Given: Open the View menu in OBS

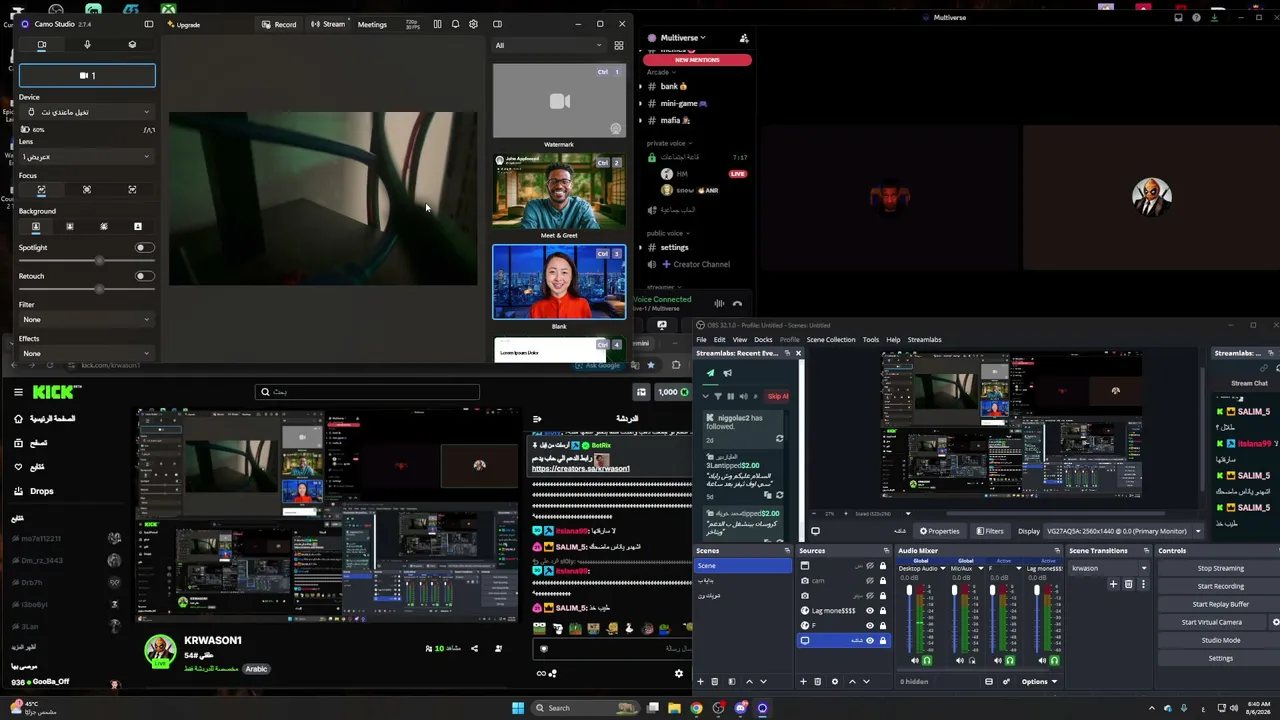Looking at the screenshot, I should point(740,340).
